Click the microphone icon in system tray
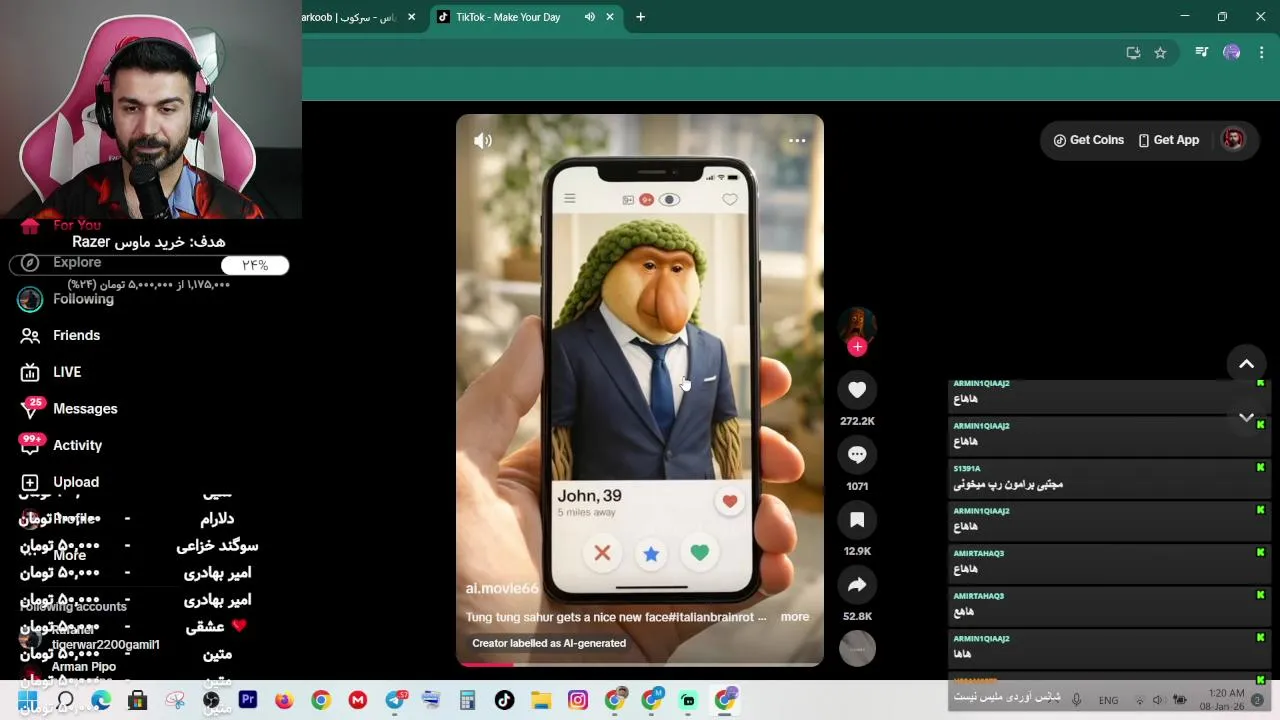The width and height of the screenshot is (1280, 720). pos(1076,700)
